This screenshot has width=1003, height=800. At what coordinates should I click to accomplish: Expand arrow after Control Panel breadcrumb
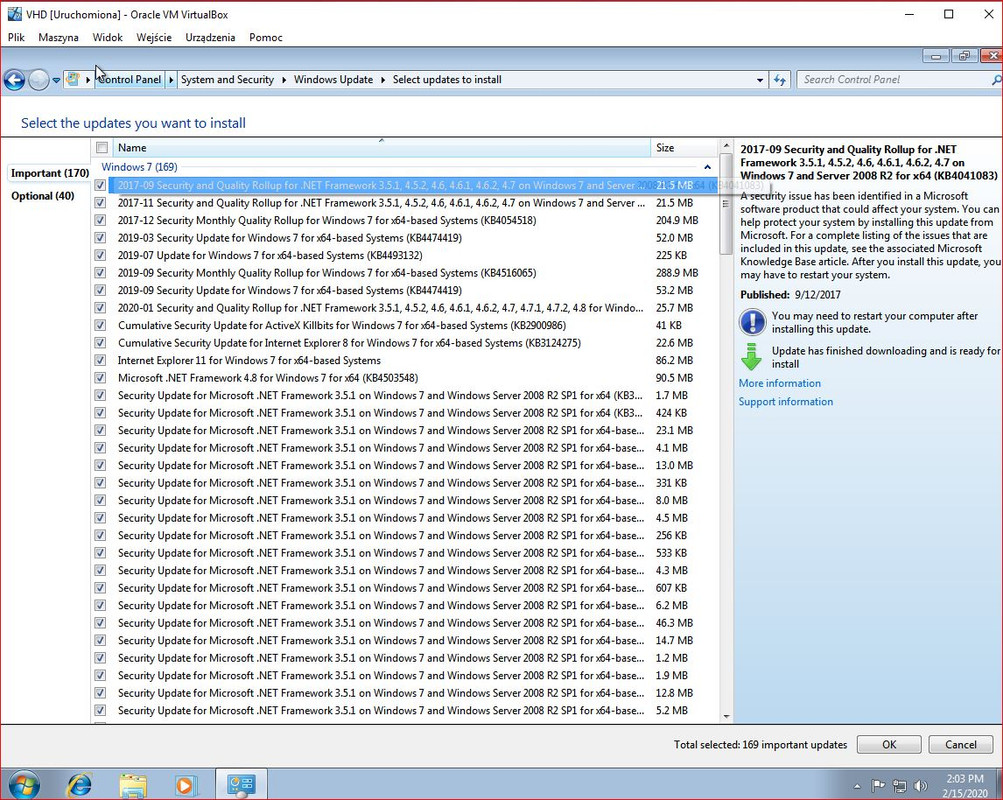click(x=171, y=80)
